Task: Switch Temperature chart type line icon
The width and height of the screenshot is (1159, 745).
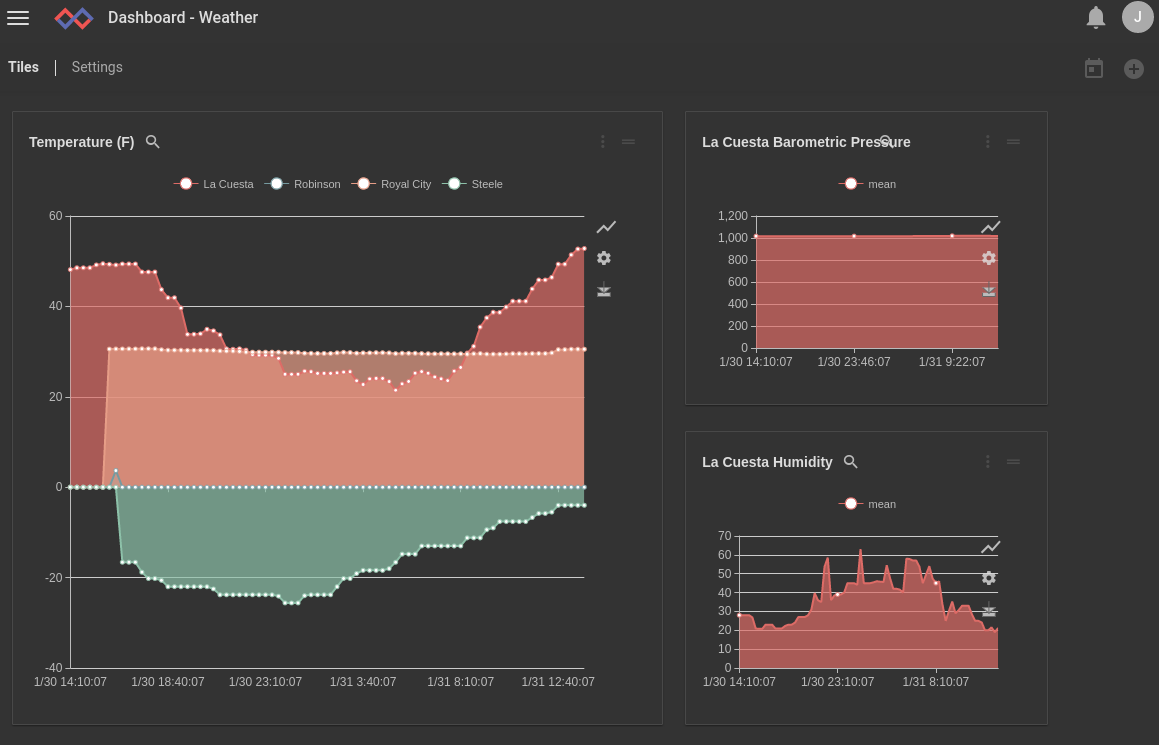Action: click(x=606, y=227)
